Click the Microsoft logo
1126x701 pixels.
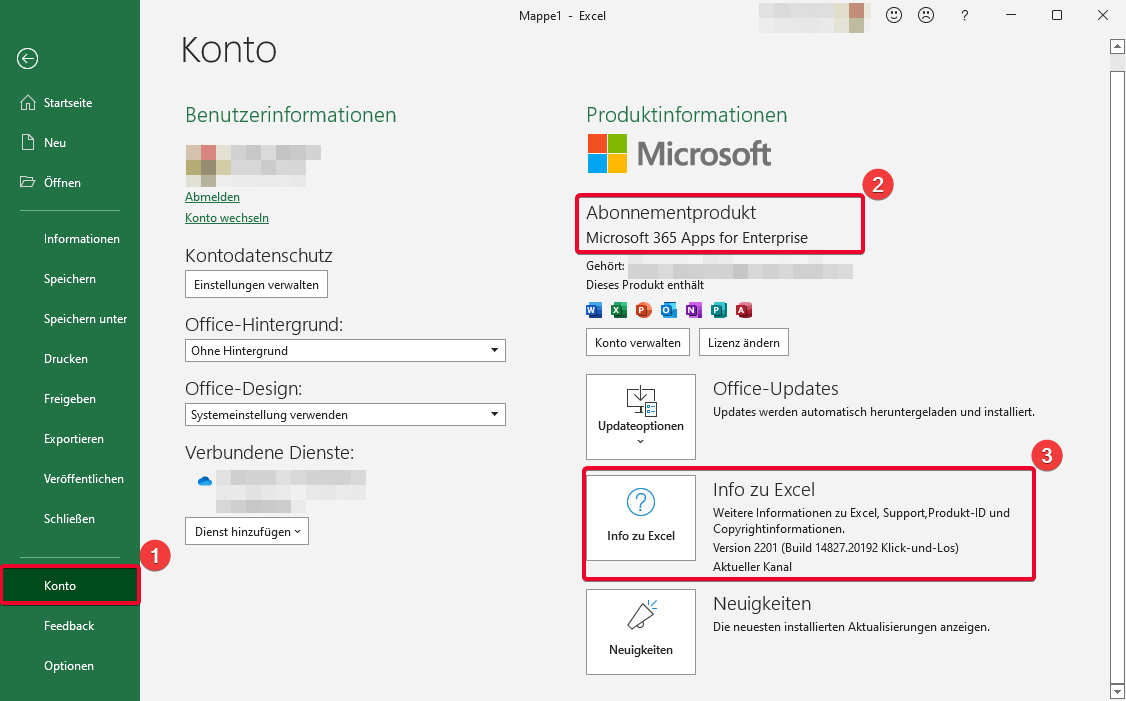679,153
